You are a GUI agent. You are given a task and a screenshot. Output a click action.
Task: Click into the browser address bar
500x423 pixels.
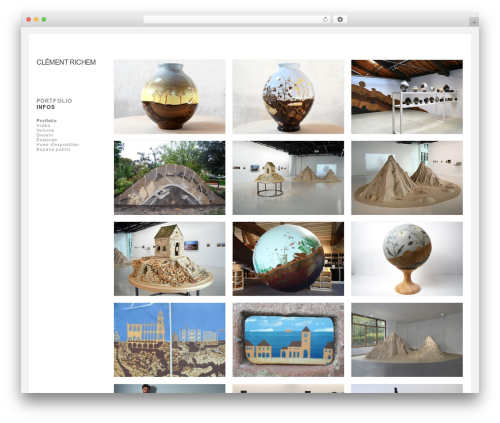236,19
